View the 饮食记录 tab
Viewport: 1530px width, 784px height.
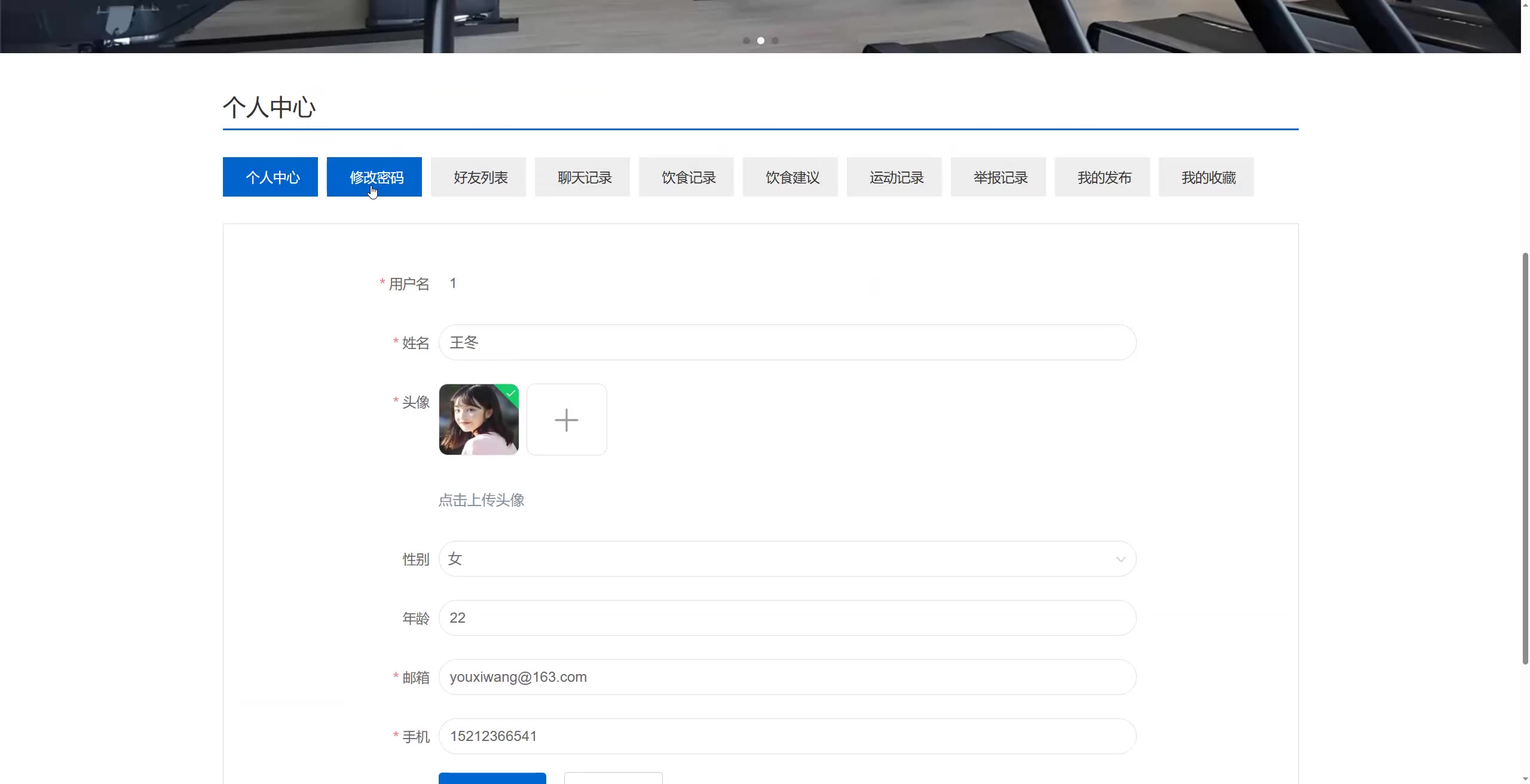point(686,177)
